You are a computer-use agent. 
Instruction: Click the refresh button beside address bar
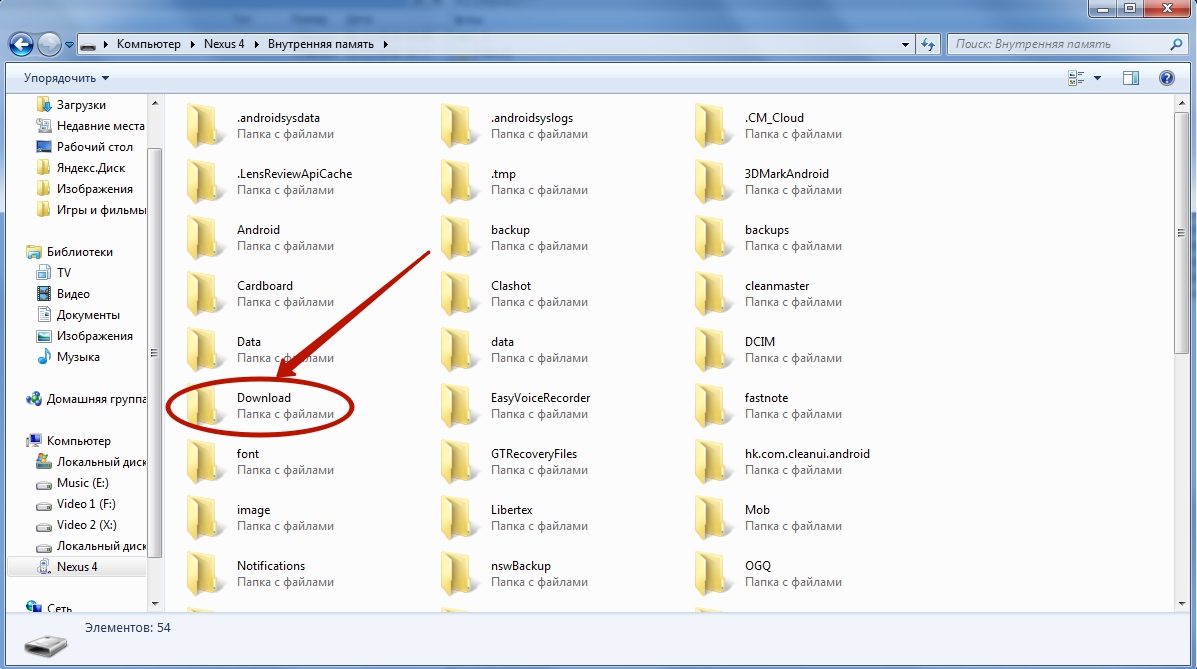(x=928, y=44)
